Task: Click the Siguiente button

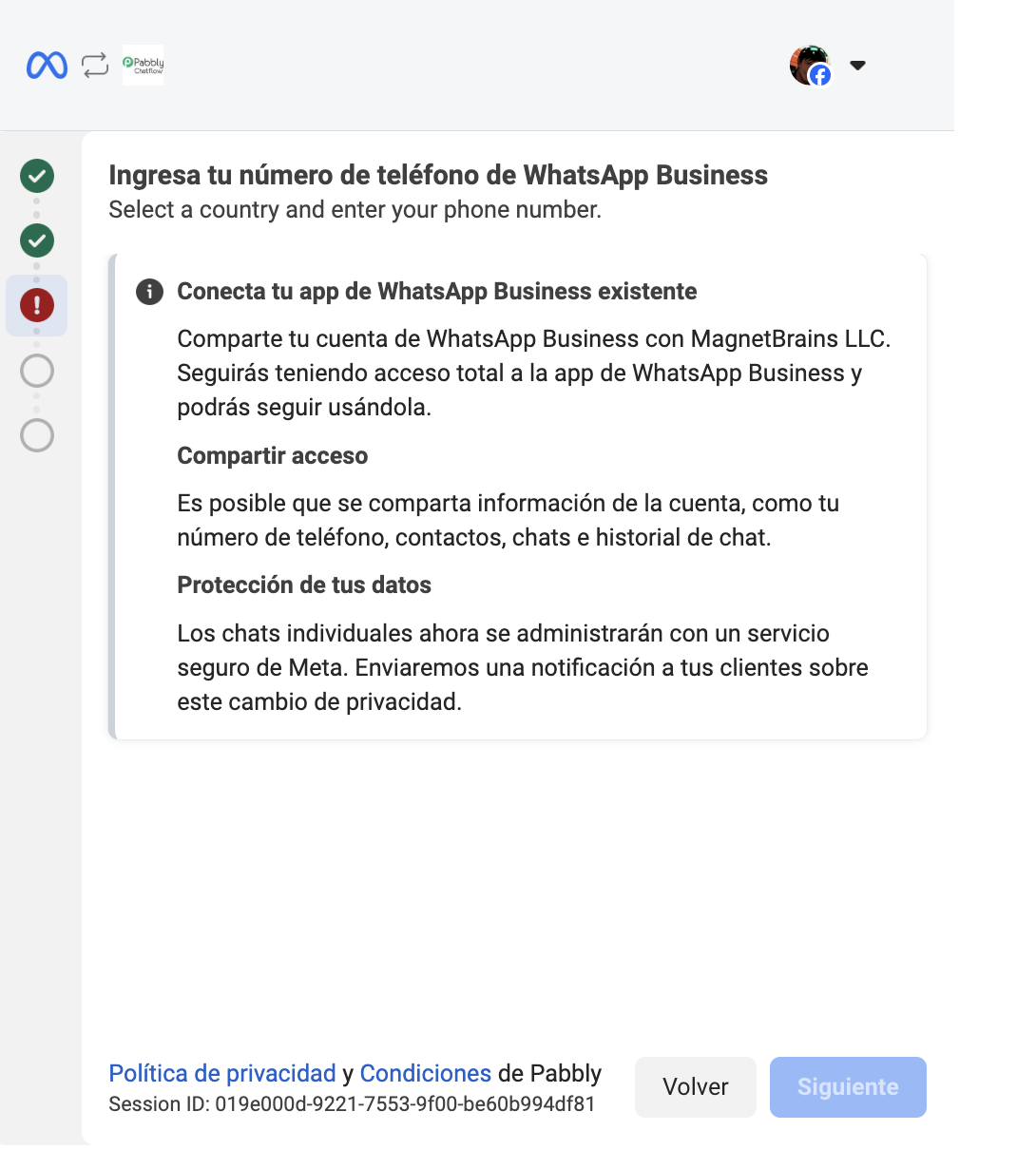Action: [x=848, y=1087]
